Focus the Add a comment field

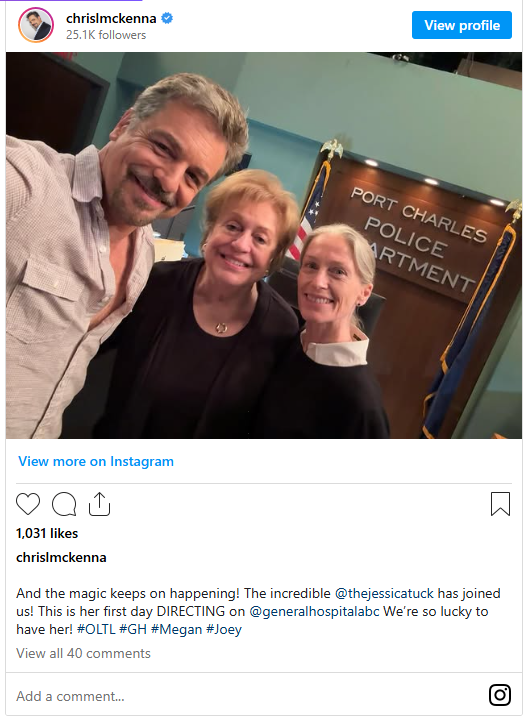(248, 696)
